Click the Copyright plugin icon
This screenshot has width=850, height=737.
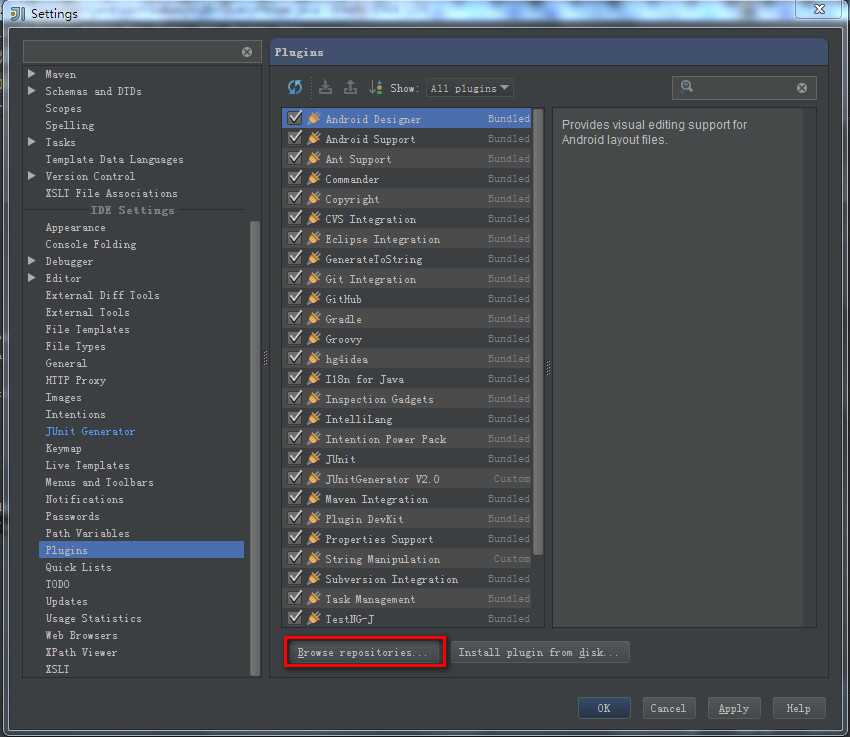tap(314, 198)
